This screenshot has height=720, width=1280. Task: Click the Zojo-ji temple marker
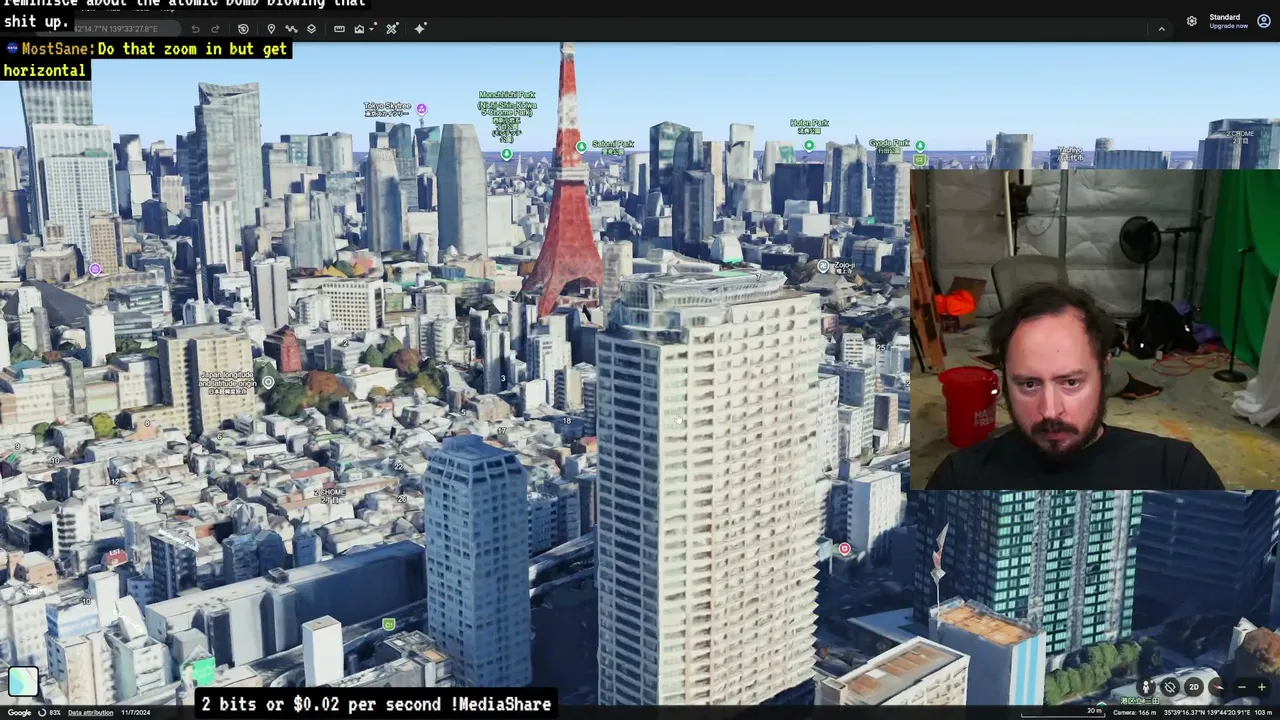click(x=823, y=266)
